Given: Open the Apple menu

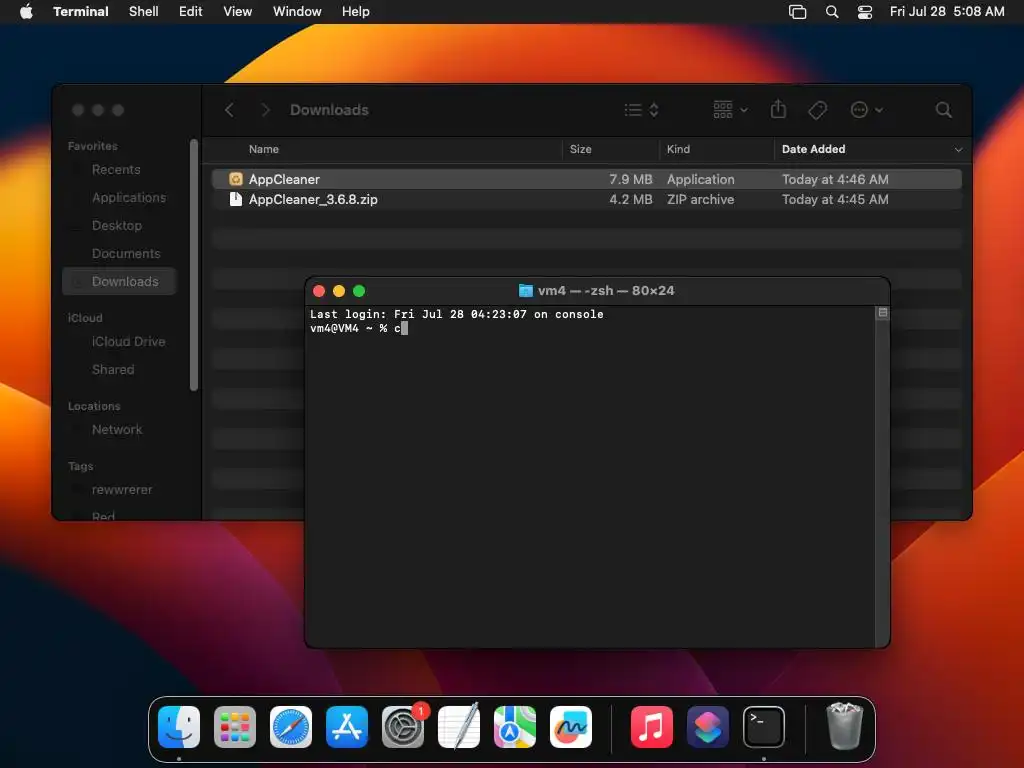Looking at the screenshot, I should coord(26,11).
